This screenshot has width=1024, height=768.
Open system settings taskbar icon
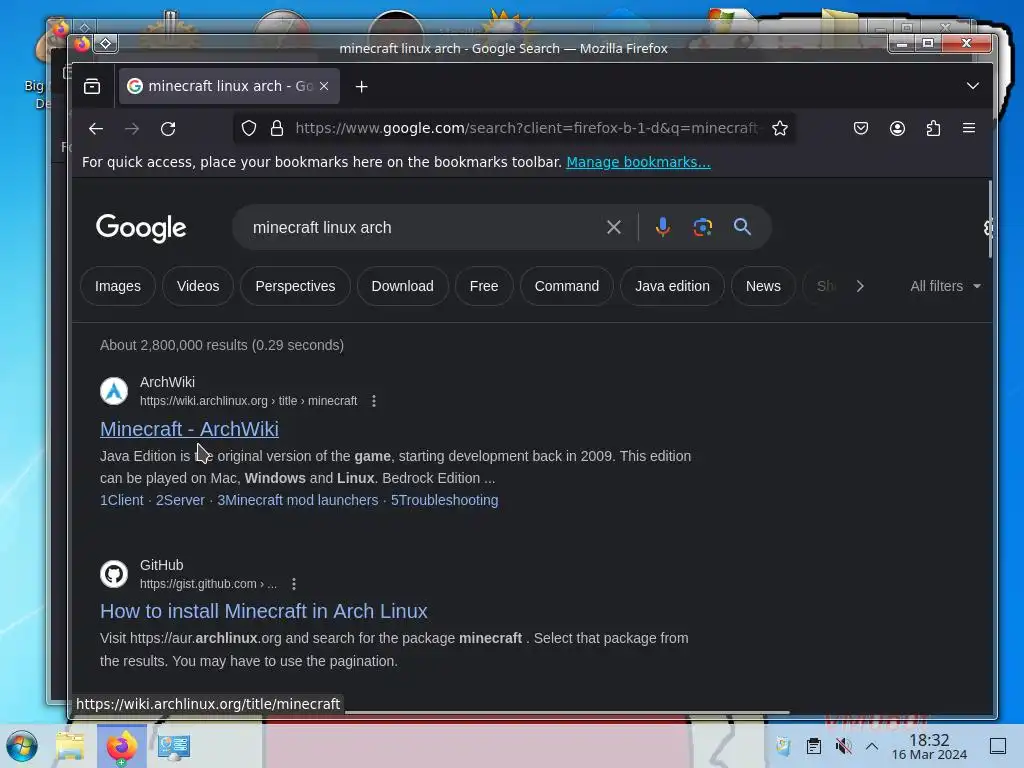coord(174,746)
